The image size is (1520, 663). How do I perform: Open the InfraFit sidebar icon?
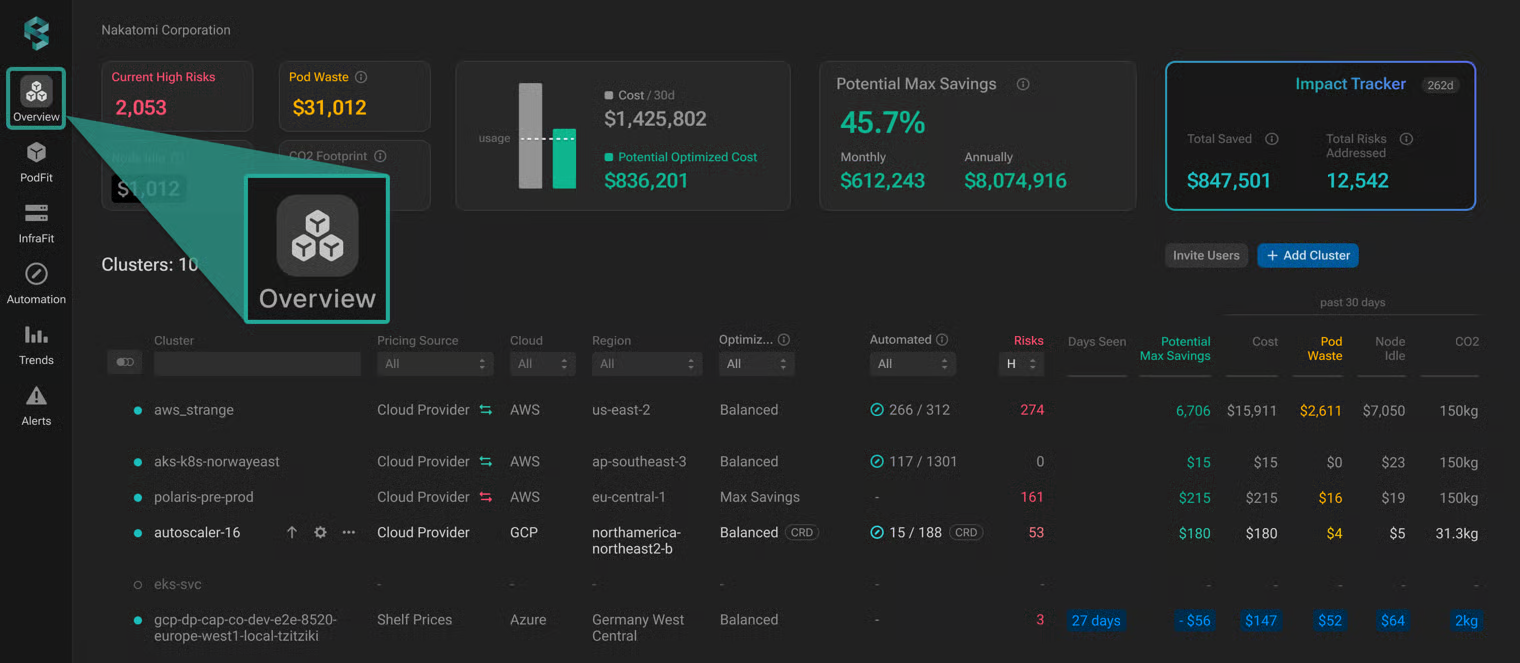click(x=36, y=213)
